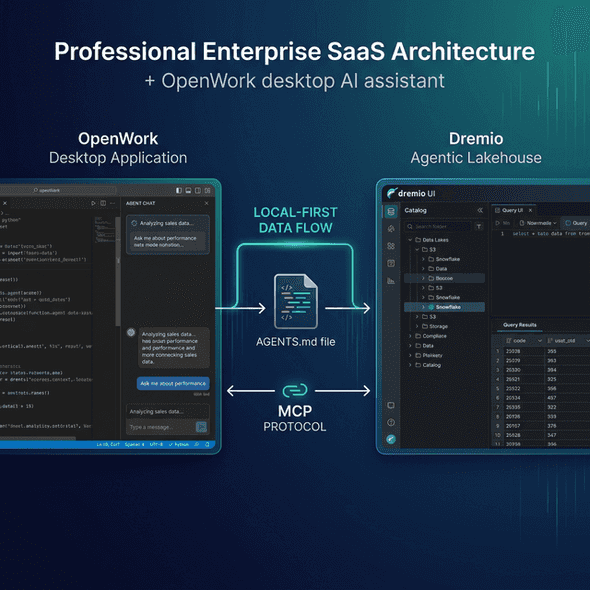The height and width of the screenshot is (590, 590).
Task: Open customize layout icon in OpenWork title bar
Action: tap(207, 190)
